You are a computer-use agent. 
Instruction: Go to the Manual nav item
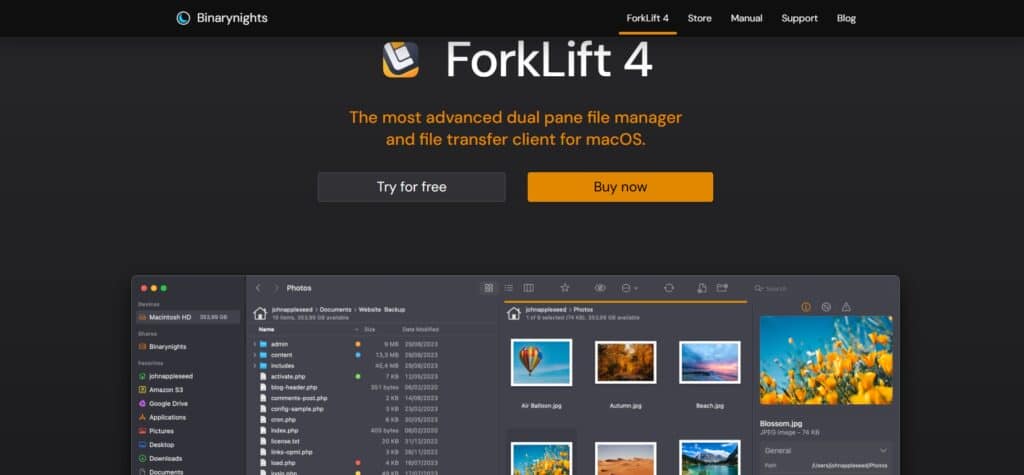(x=746, y=18)
